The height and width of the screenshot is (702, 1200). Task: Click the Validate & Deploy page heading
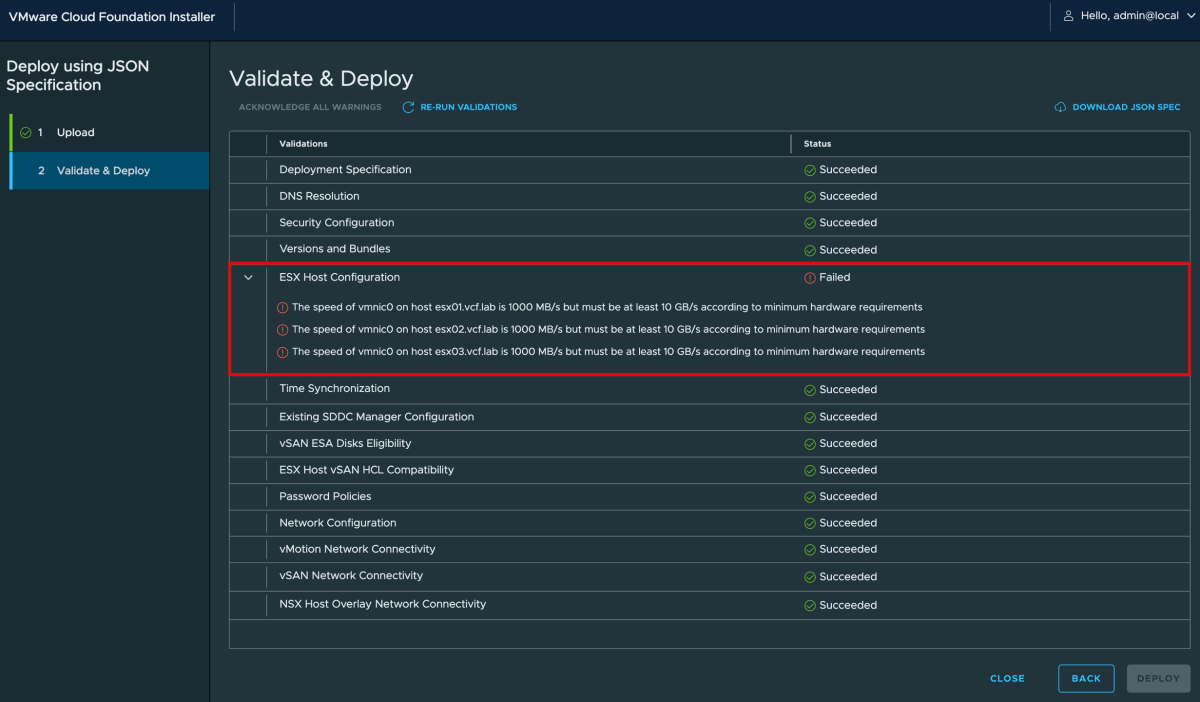[321, 79]
